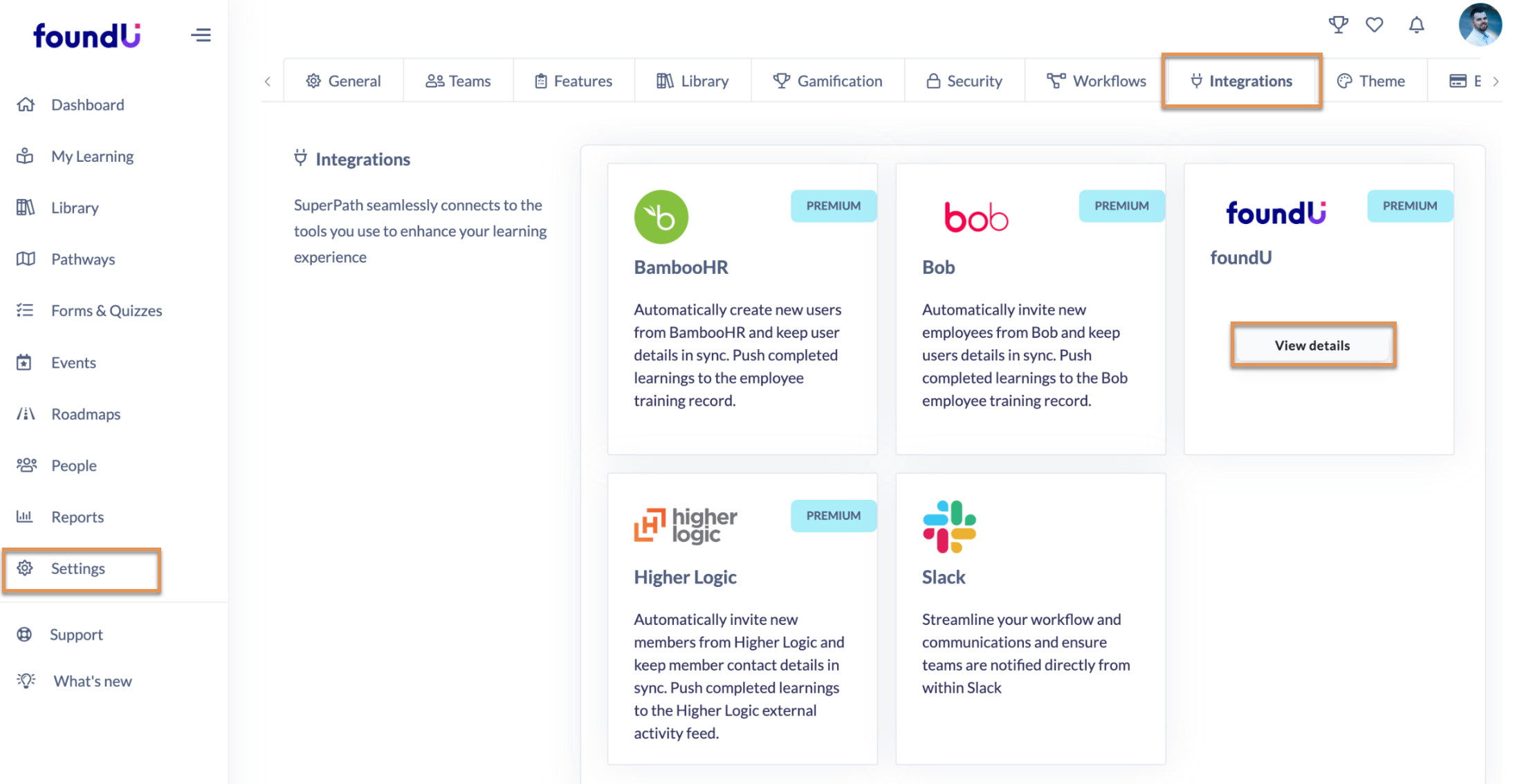Toggle the sidebar hamburger menu
The height and width of the screenshot is (784, 1524).
point(201,35)
